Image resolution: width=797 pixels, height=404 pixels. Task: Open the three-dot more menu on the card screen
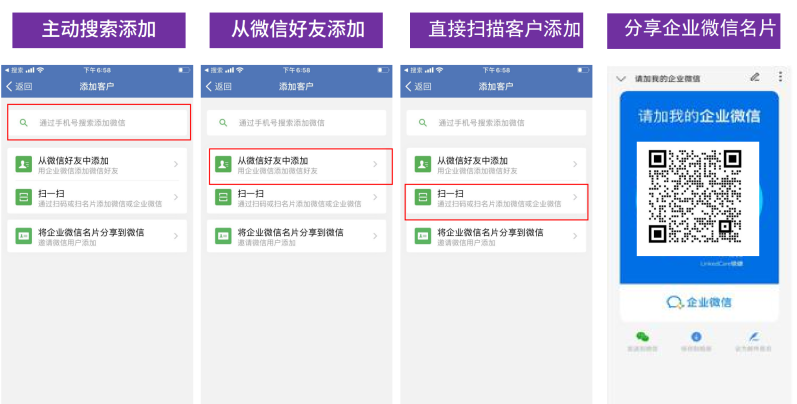coord(780,77)
